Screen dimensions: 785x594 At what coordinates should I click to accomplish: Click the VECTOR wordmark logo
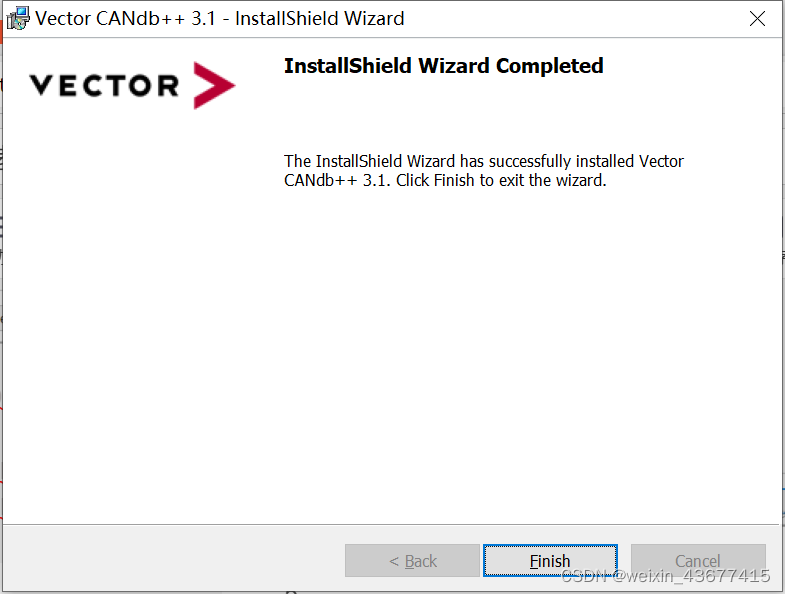click(104, 85)
